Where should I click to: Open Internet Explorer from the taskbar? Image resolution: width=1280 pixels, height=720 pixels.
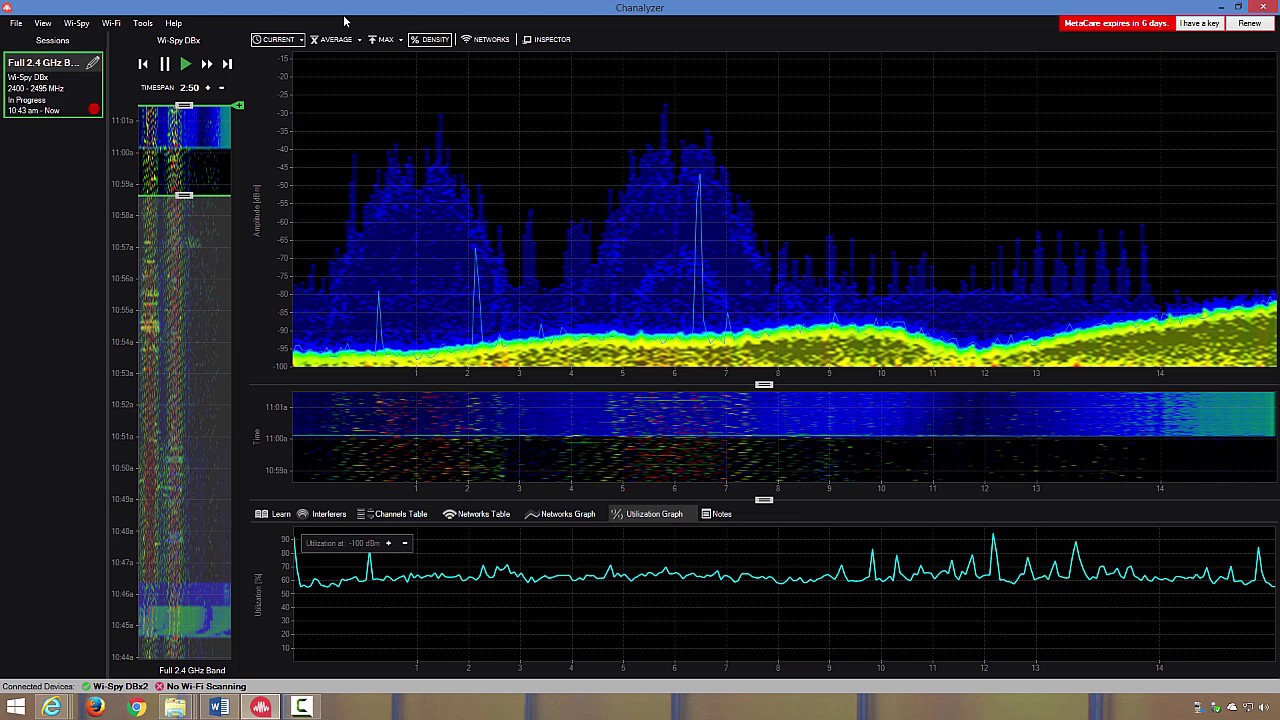click(52, 708)
